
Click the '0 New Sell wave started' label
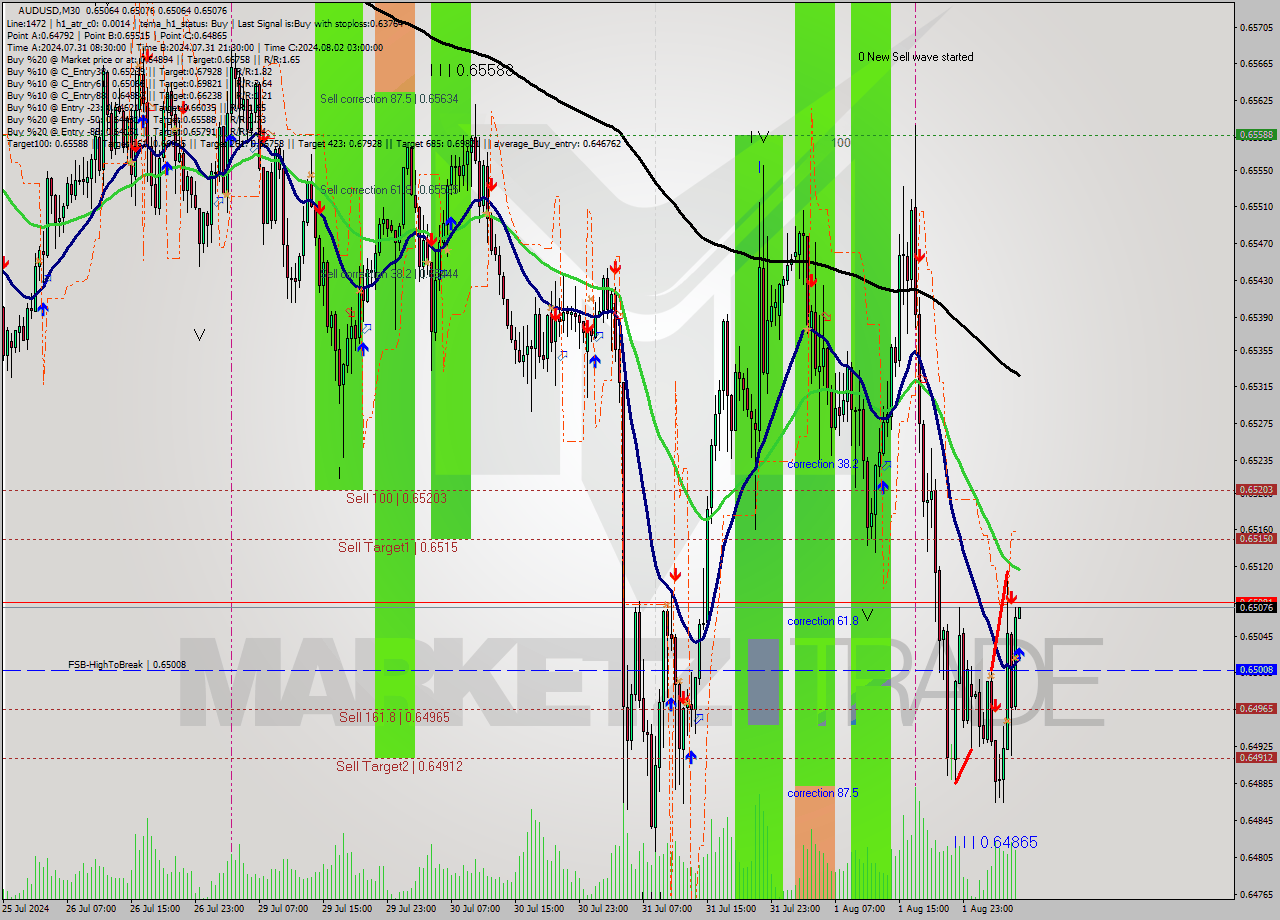[x=915, y=57]
